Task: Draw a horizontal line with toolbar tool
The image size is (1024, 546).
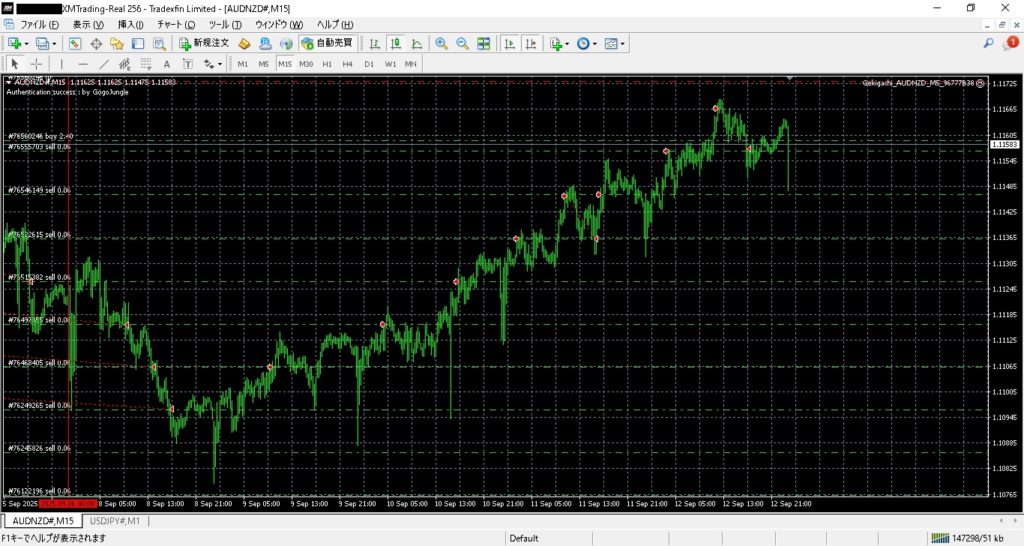Action: point(83,63)
